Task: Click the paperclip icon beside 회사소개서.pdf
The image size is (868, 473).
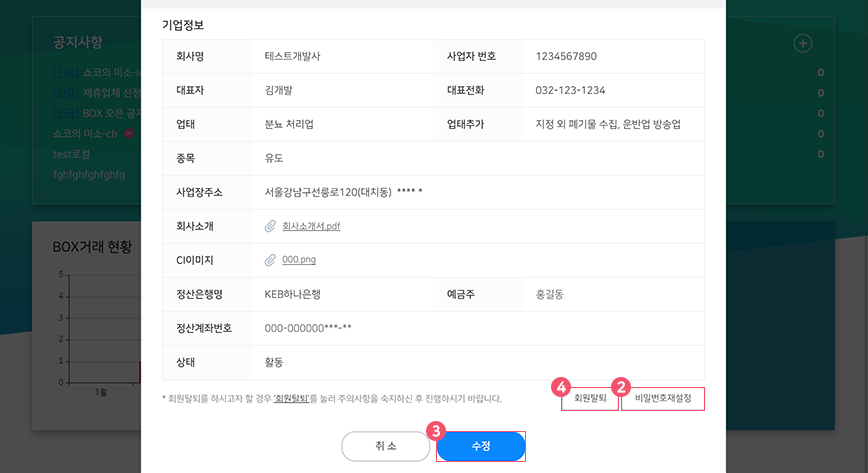Action: pyautogui.click(x=270, y=226)
